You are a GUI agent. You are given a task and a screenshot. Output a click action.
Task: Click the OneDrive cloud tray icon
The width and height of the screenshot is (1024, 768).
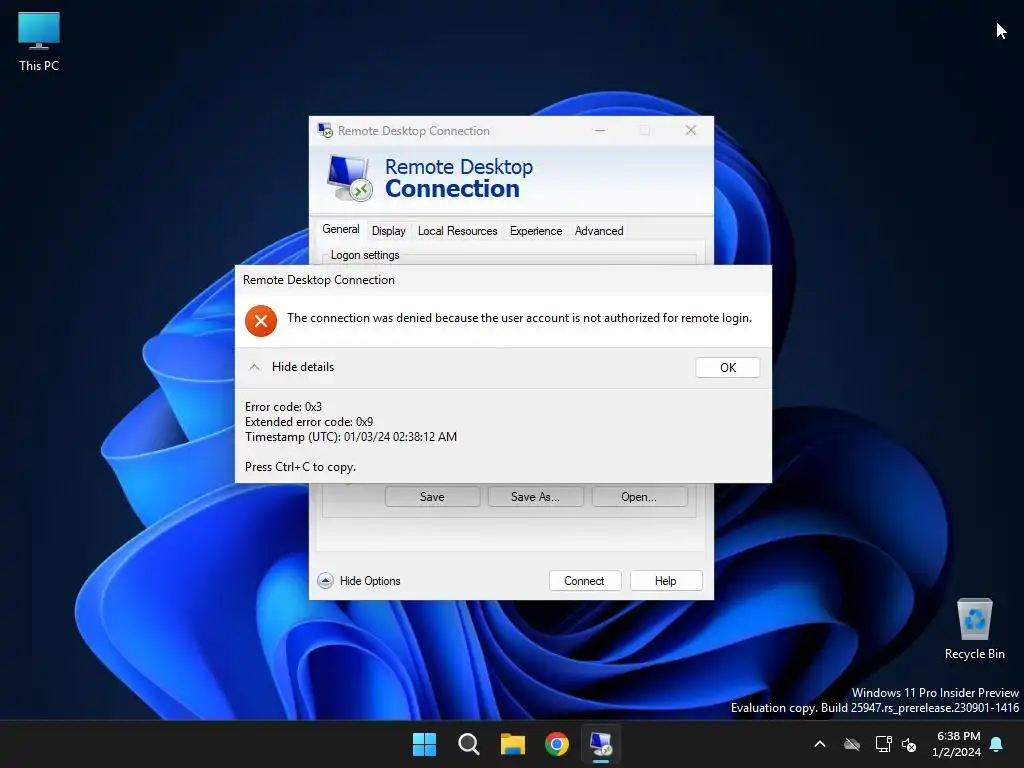(x=852, y=744)
